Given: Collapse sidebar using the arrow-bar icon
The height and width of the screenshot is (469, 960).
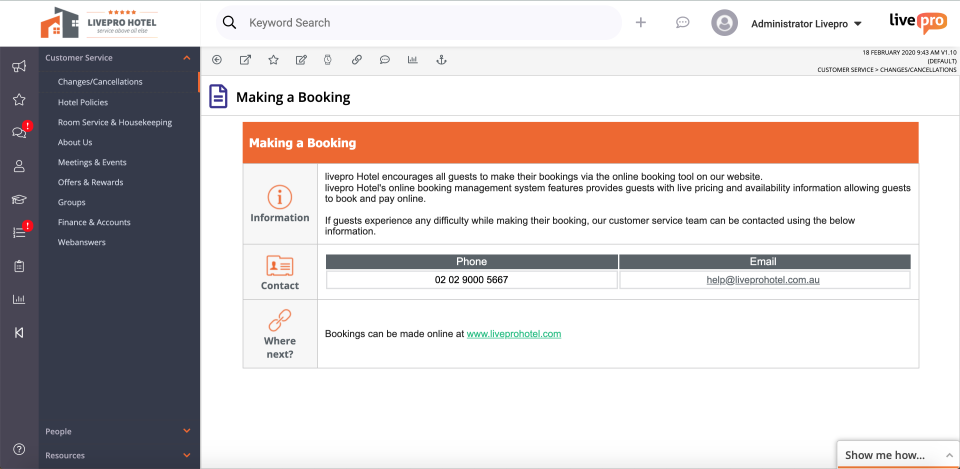Looking at the screenshot, I should [19, 332].
